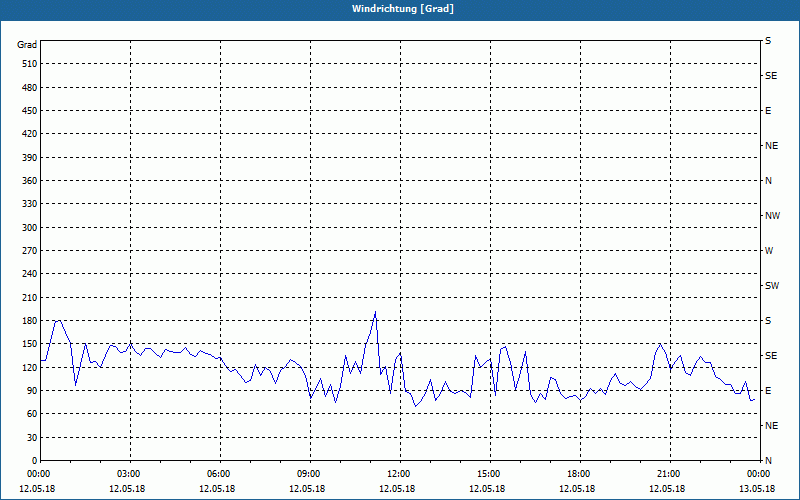This screenshot has width=800, height=500.
Task: Click the 120 y-axis value
Action: pos(30,367)
